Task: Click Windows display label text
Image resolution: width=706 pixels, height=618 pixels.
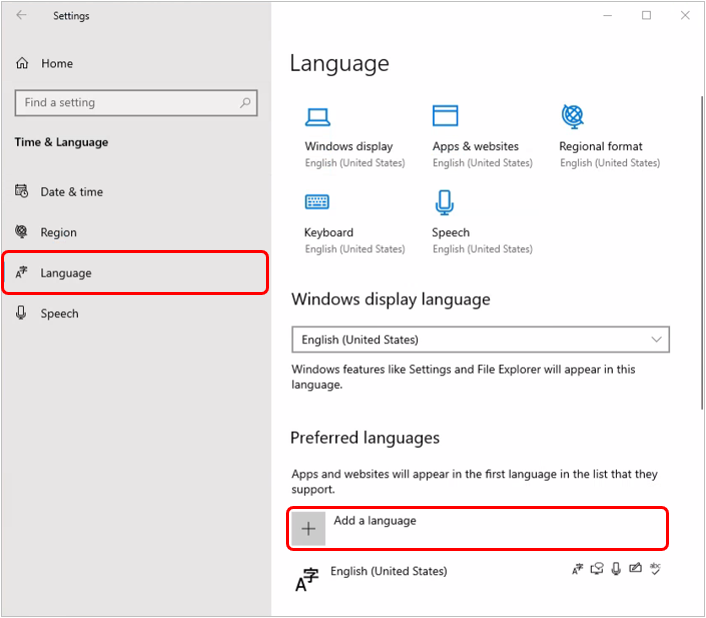Action: [x=348, y=146]
